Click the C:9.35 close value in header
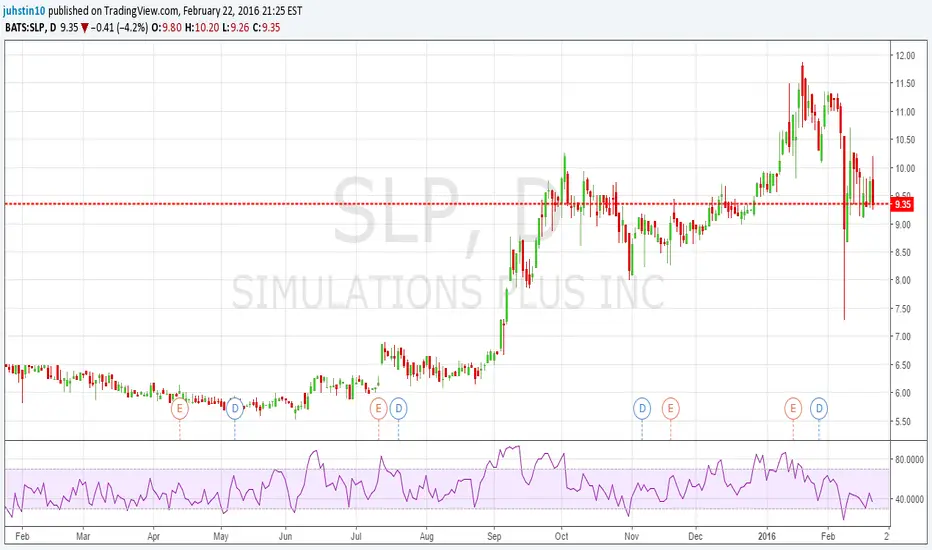This screenshot has height=550, width=932. (x=266, y=27)
